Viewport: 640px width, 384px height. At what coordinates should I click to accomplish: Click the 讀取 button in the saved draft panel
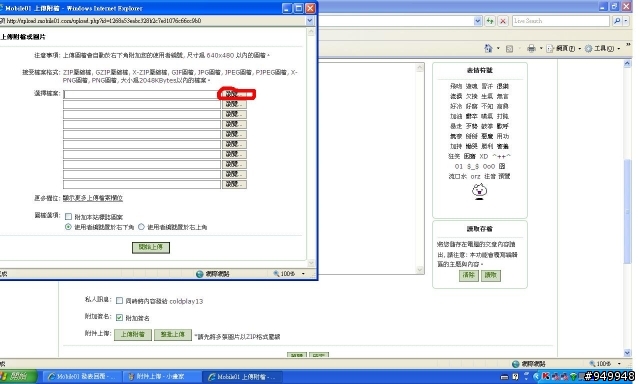(x=490, y=275)
